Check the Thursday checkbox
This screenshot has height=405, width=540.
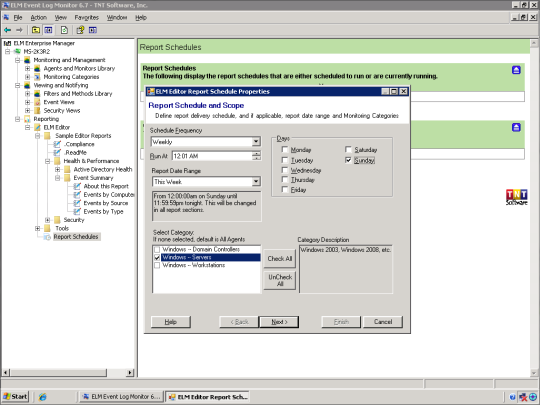tap(284, 180)
